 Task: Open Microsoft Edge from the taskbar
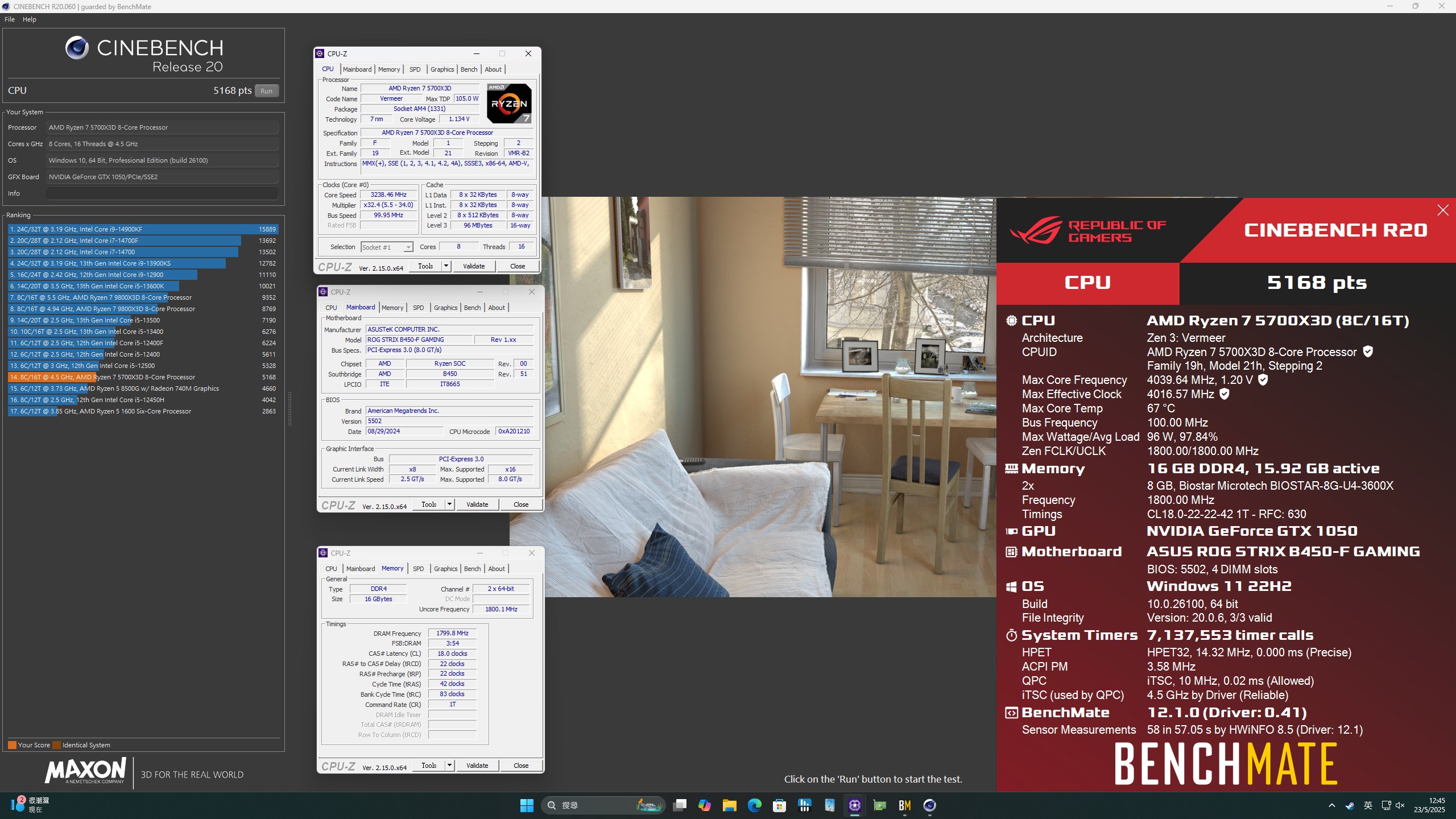pos(754,805)
